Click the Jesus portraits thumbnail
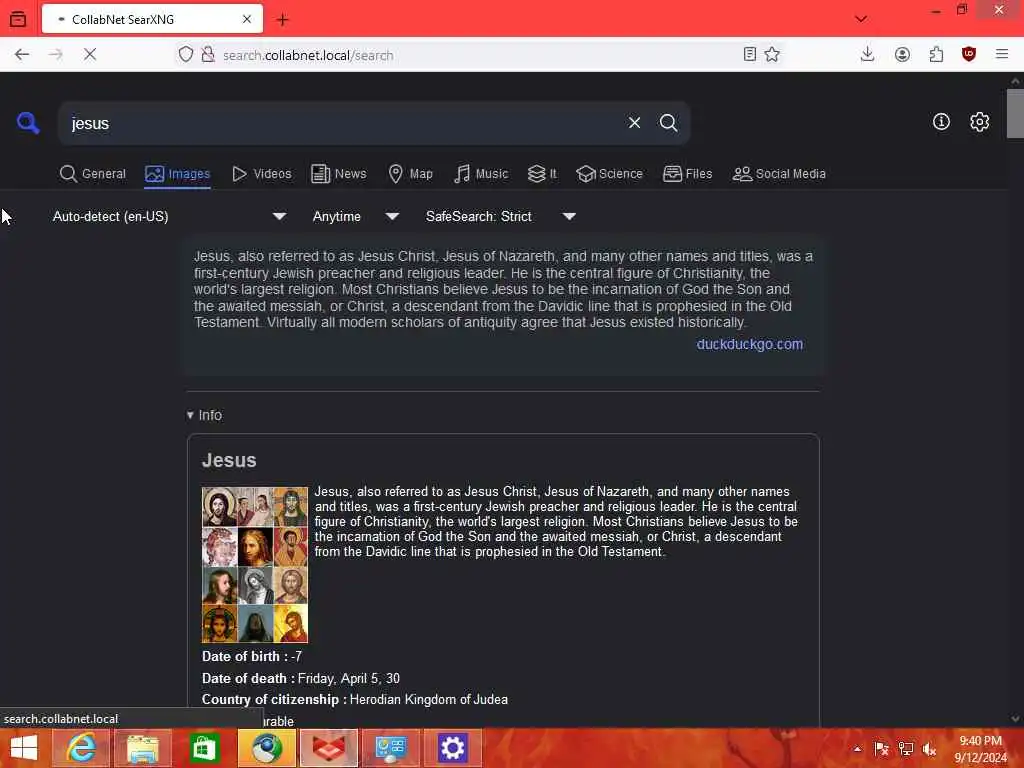This screenshot has width=1024, height=768. 255,564
